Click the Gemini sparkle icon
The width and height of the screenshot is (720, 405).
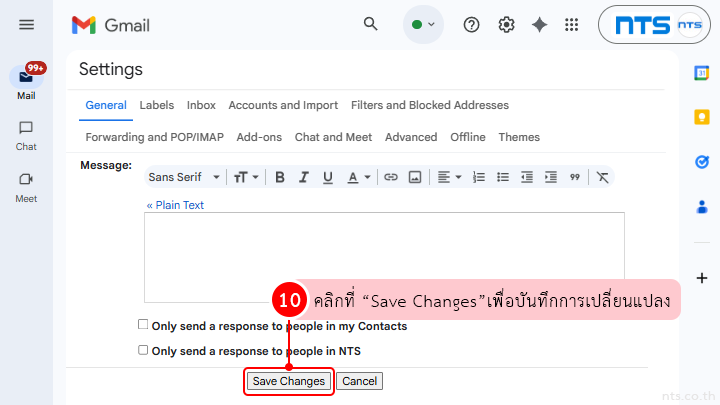point(539,25)
